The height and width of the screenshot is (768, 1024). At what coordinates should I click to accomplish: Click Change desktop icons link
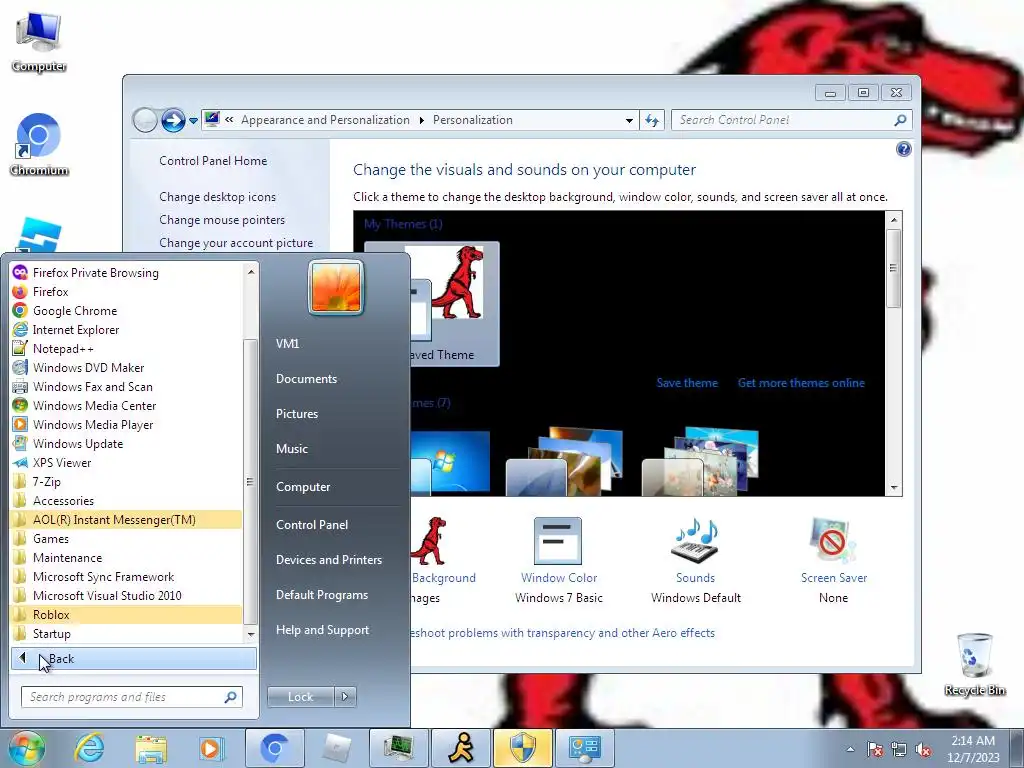[x=217, y=197]
